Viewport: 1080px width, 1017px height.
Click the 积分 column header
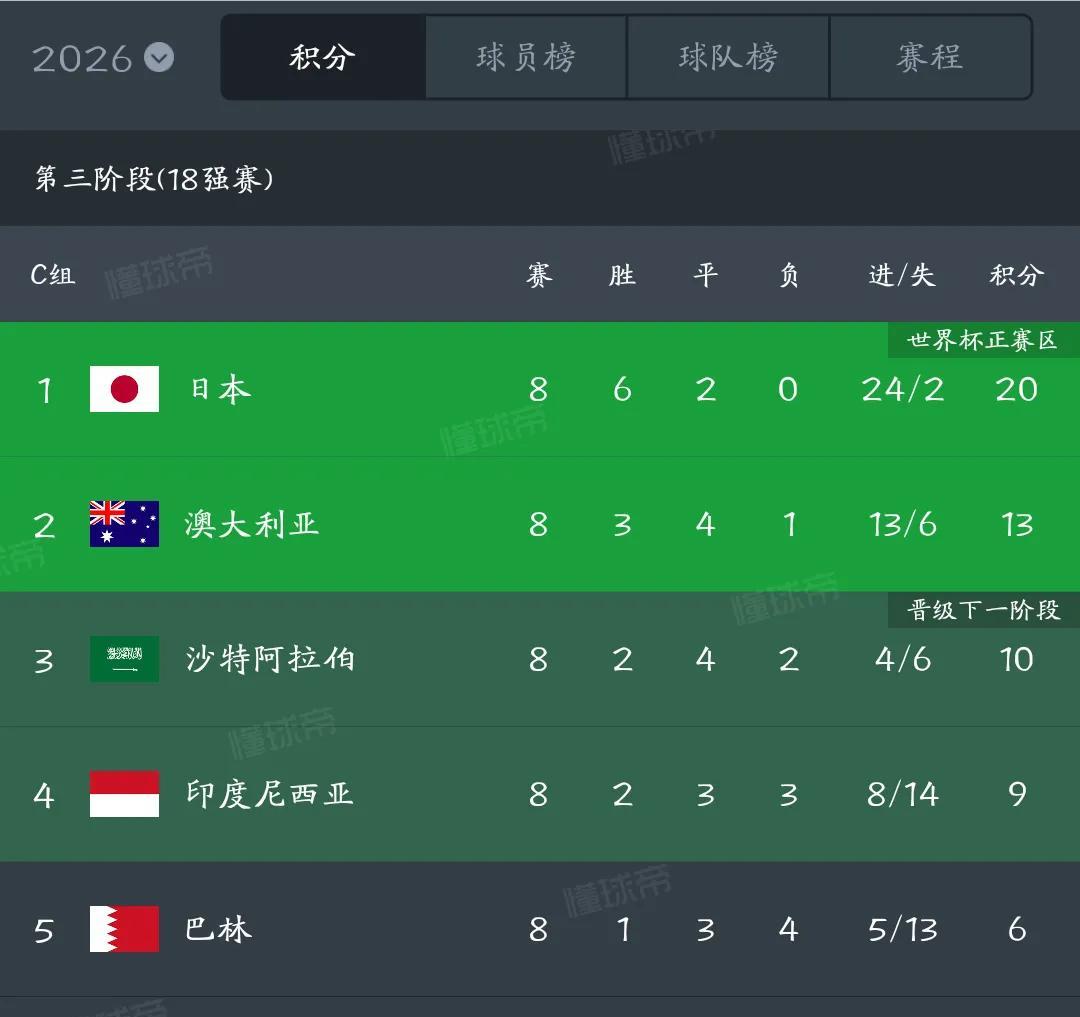pyautogui.click(x=1017, y=275)
